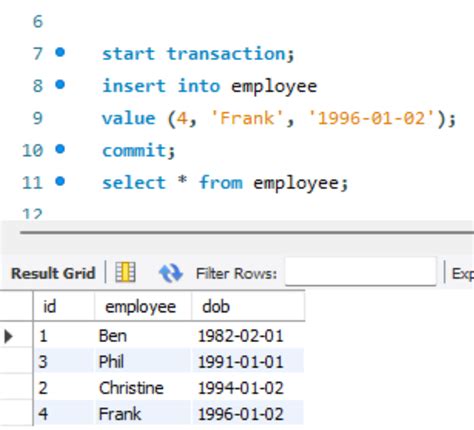Viewport: 474px width, 430px height.
Task: Click the date cell 1996-01-02 in grid
Action: (248, 414)
